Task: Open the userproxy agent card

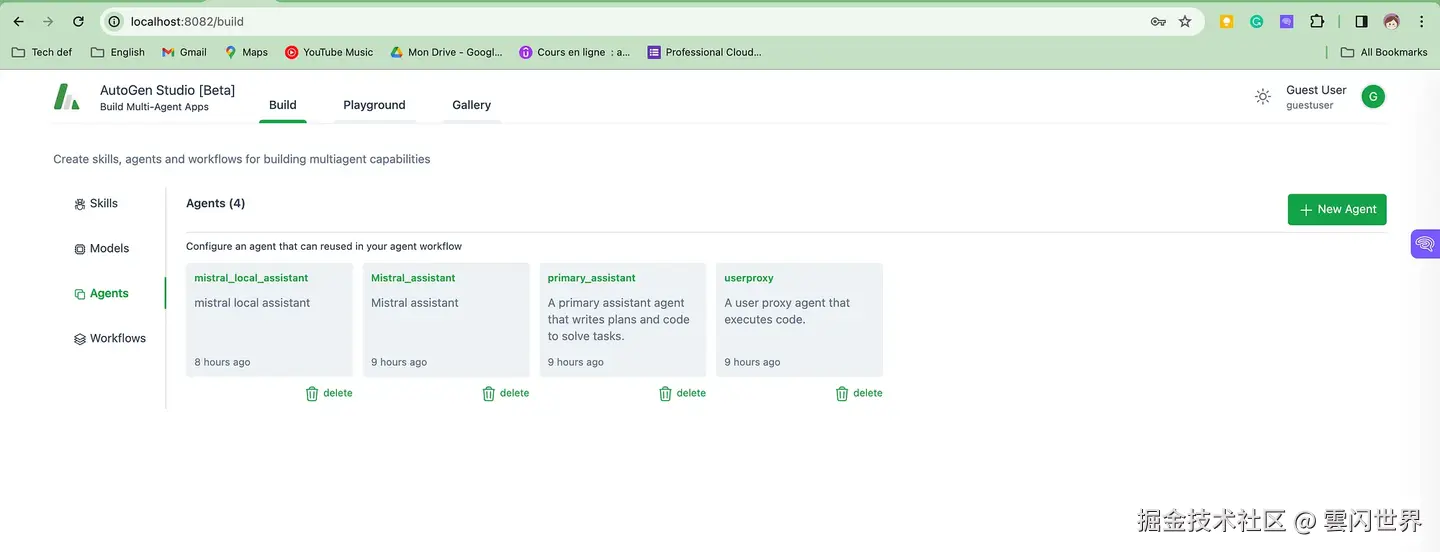Action: [x=800, y=320]
